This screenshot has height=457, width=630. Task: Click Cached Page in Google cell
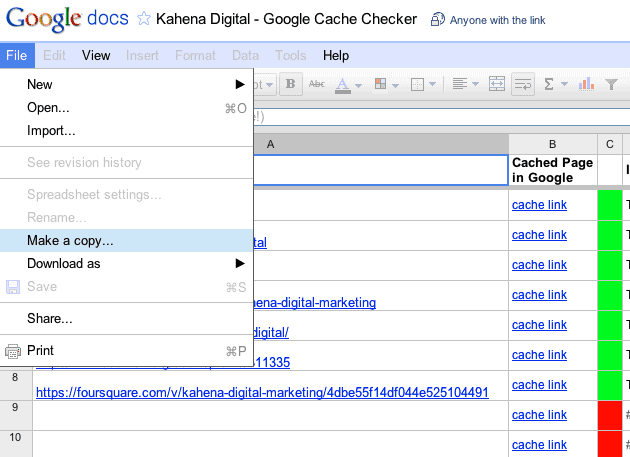553,170
